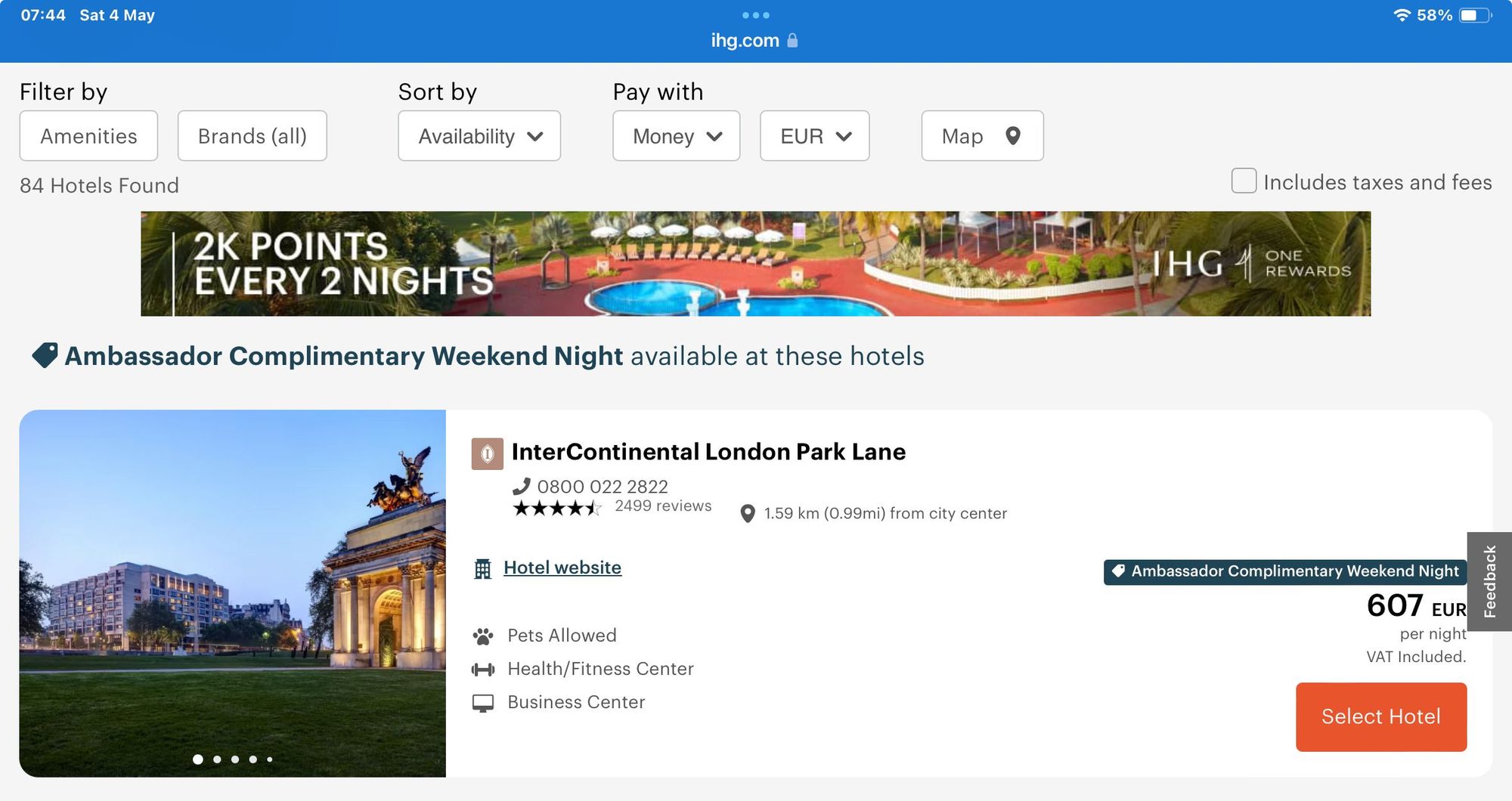Screen dimensions: 1512x801
Task: Click the InterContinental brand logo icon
Action: 487,453
